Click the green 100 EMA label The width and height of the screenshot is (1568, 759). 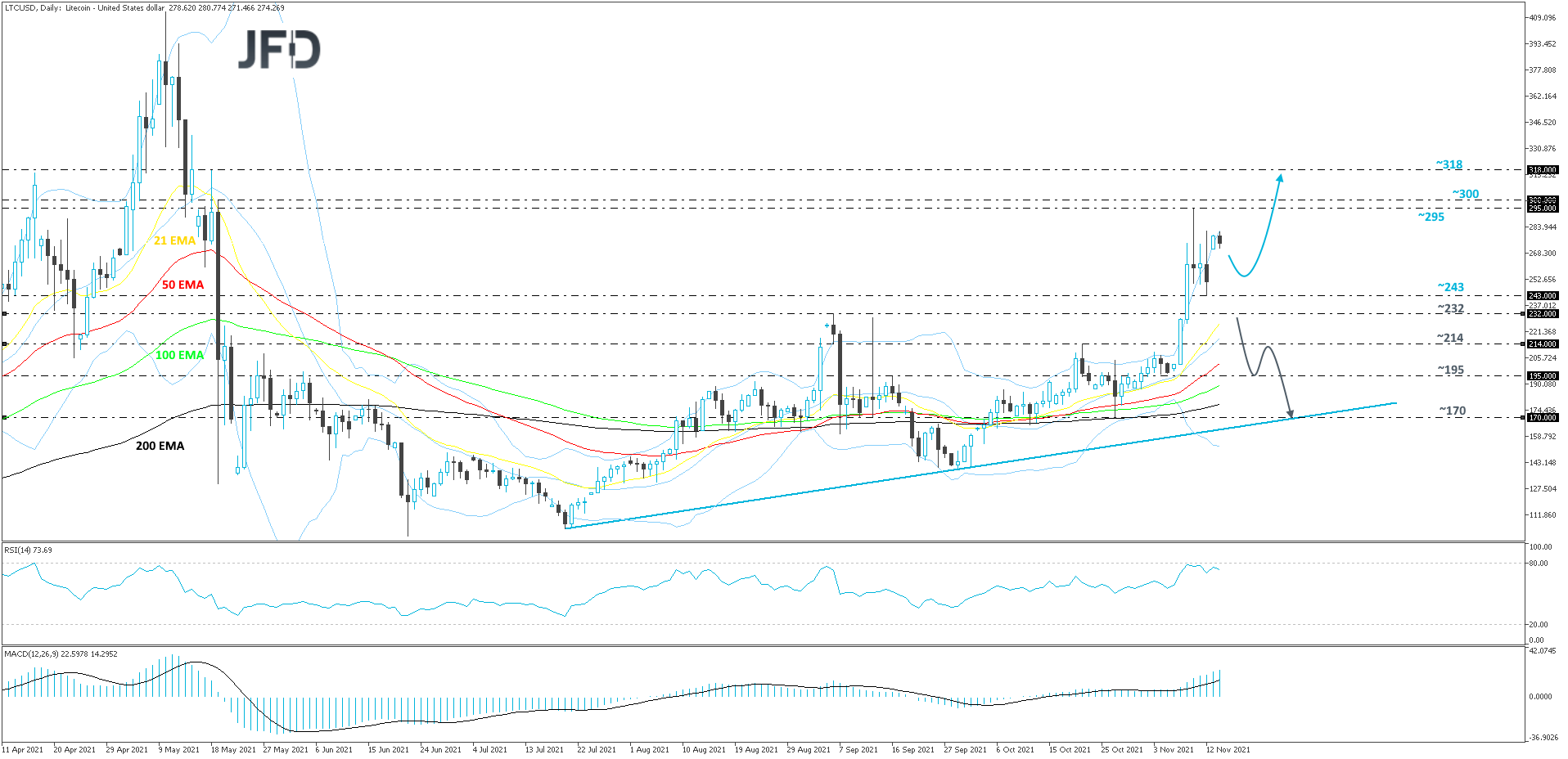(179, 355)
